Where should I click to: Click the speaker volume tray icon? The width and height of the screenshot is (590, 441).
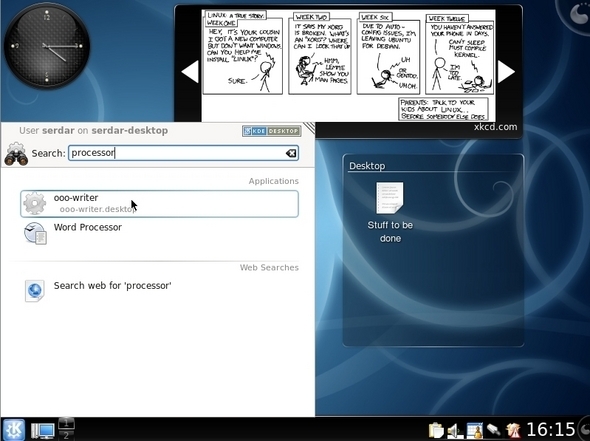[x=455, y=430]
